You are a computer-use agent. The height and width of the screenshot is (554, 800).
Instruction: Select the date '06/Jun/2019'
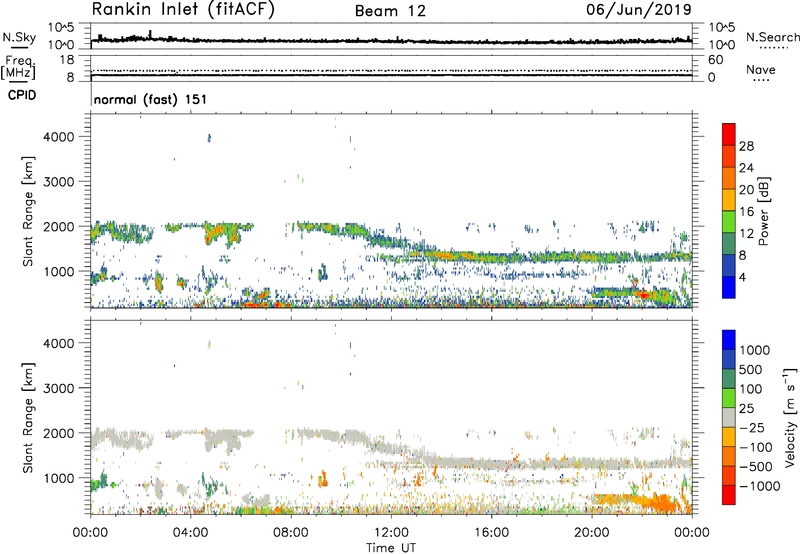[639, 10]
